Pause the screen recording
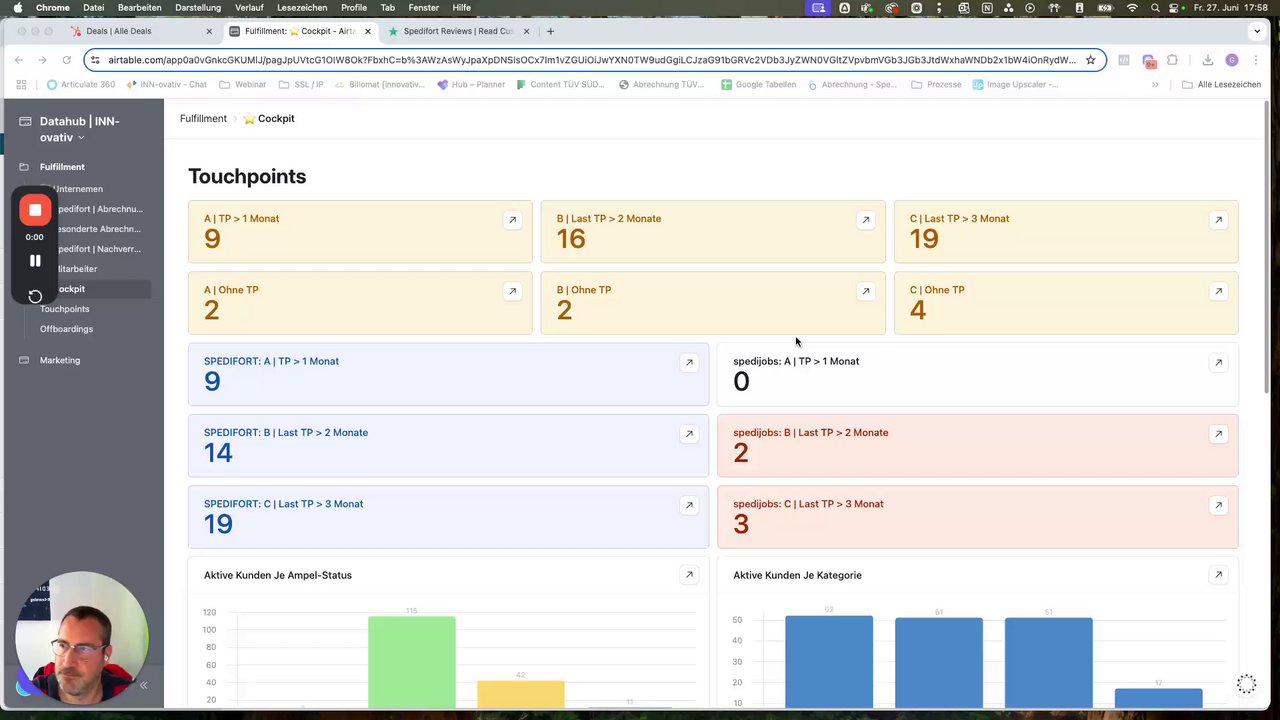The height and width of the screenshot is (720, 1280). 35,261
